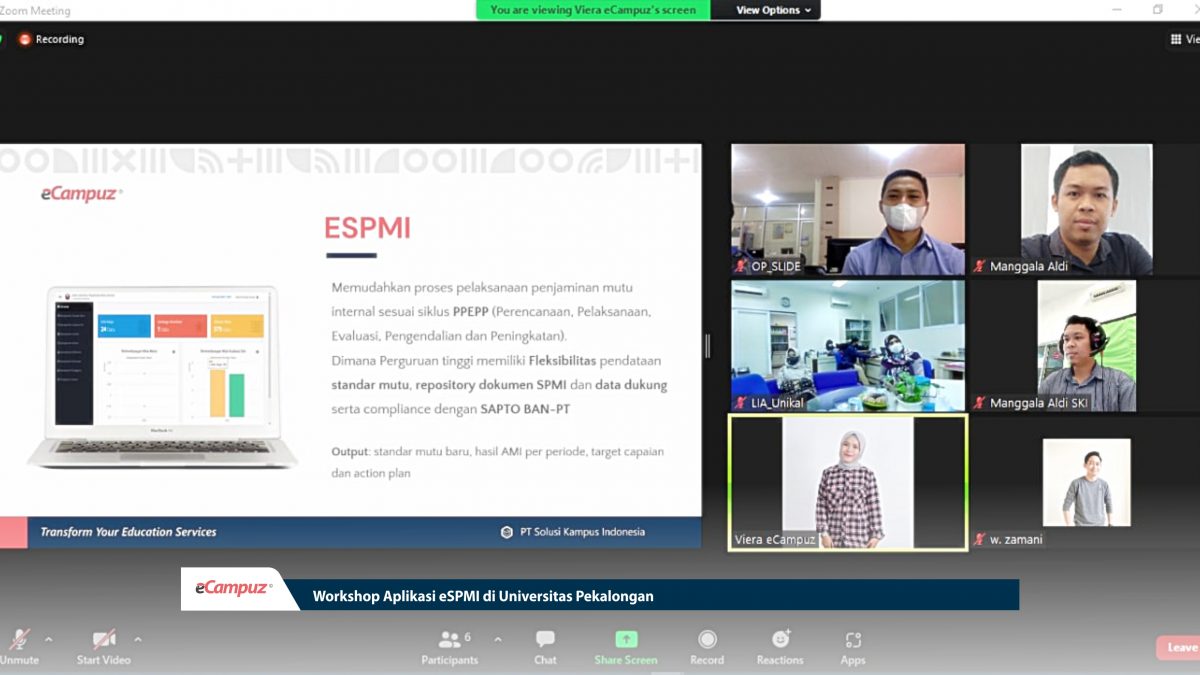Screen dimensions: 1200x675
Task: Click the muted mic icon on LIA_Unikal
Action: coord(741,403)
